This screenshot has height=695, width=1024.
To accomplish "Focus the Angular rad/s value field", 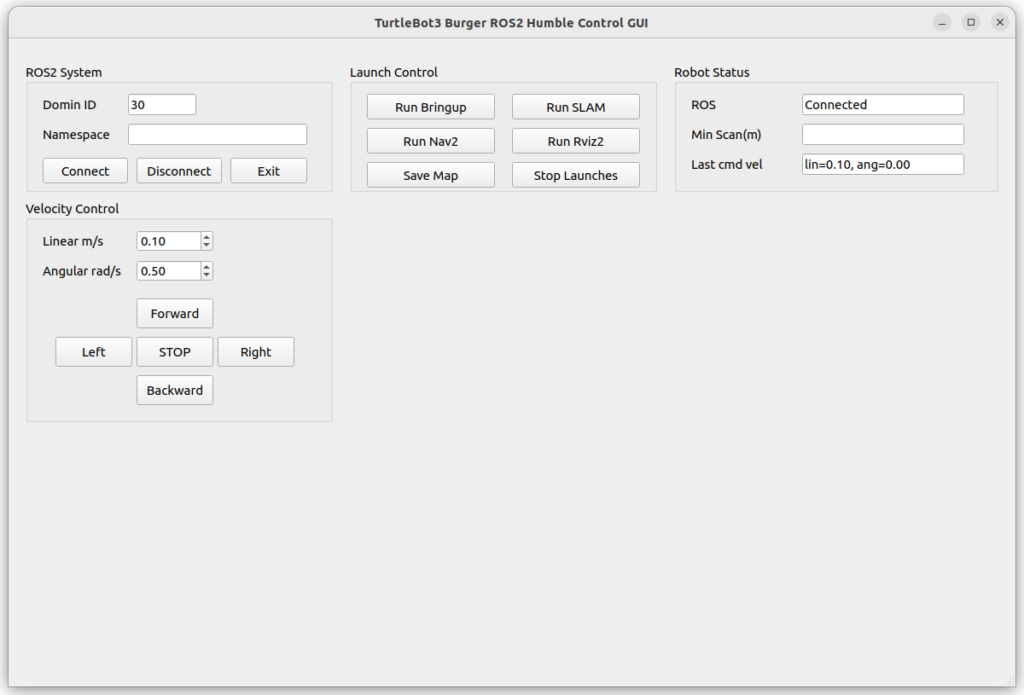I will [168, 271].
